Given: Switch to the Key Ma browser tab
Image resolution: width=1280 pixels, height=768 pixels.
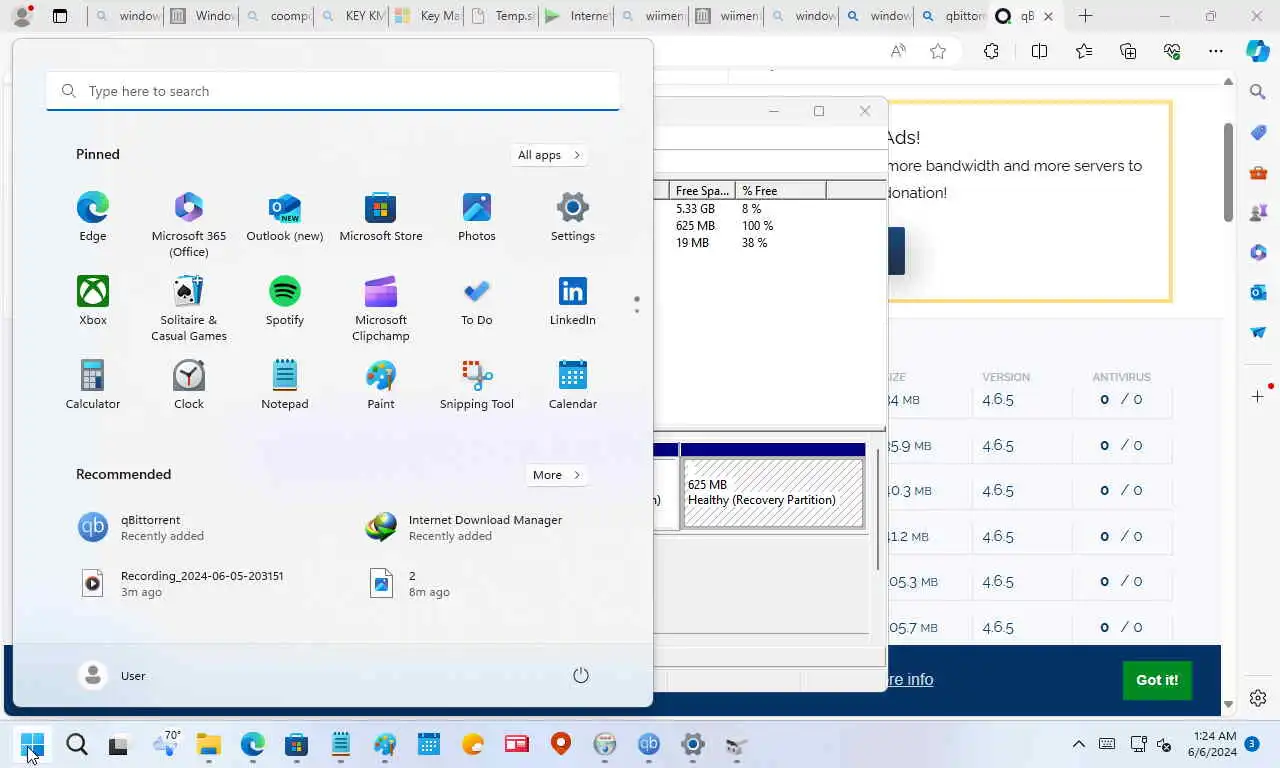Looking at the screenshot, I should [x=426, y=16].
